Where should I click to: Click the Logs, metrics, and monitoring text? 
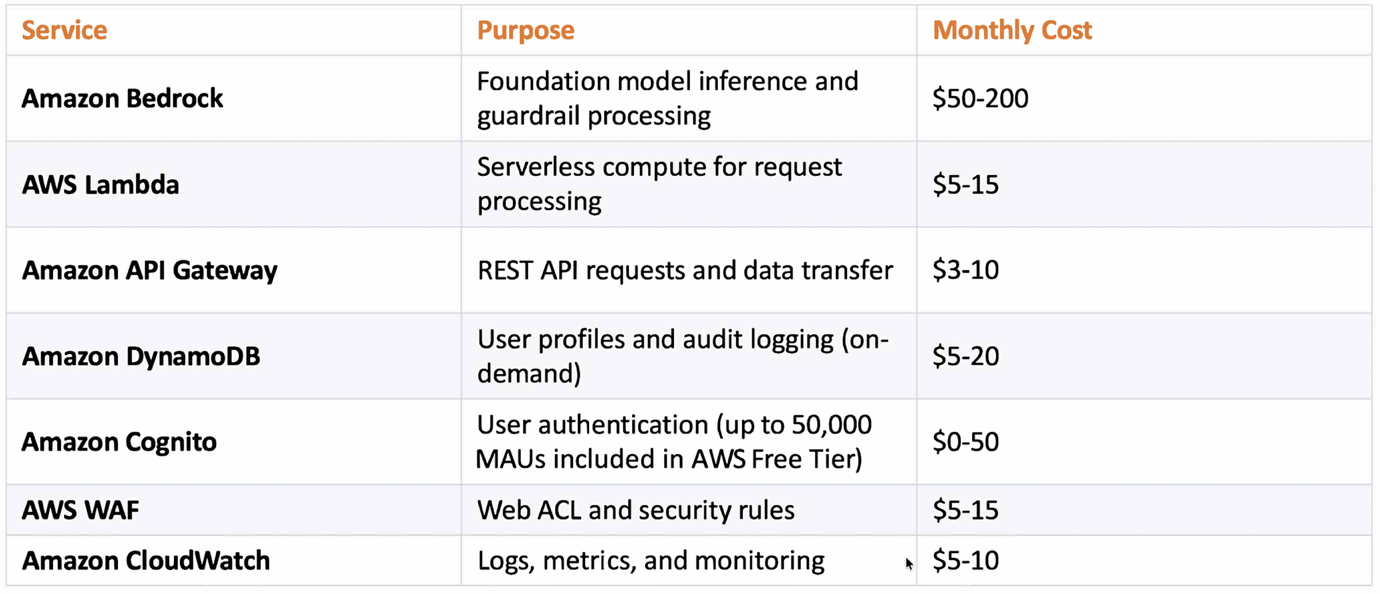650,560
